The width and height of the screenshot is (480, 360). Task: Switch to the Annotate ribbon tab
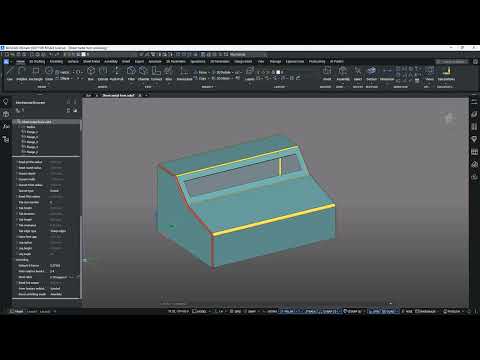click(x=155, y=62)
